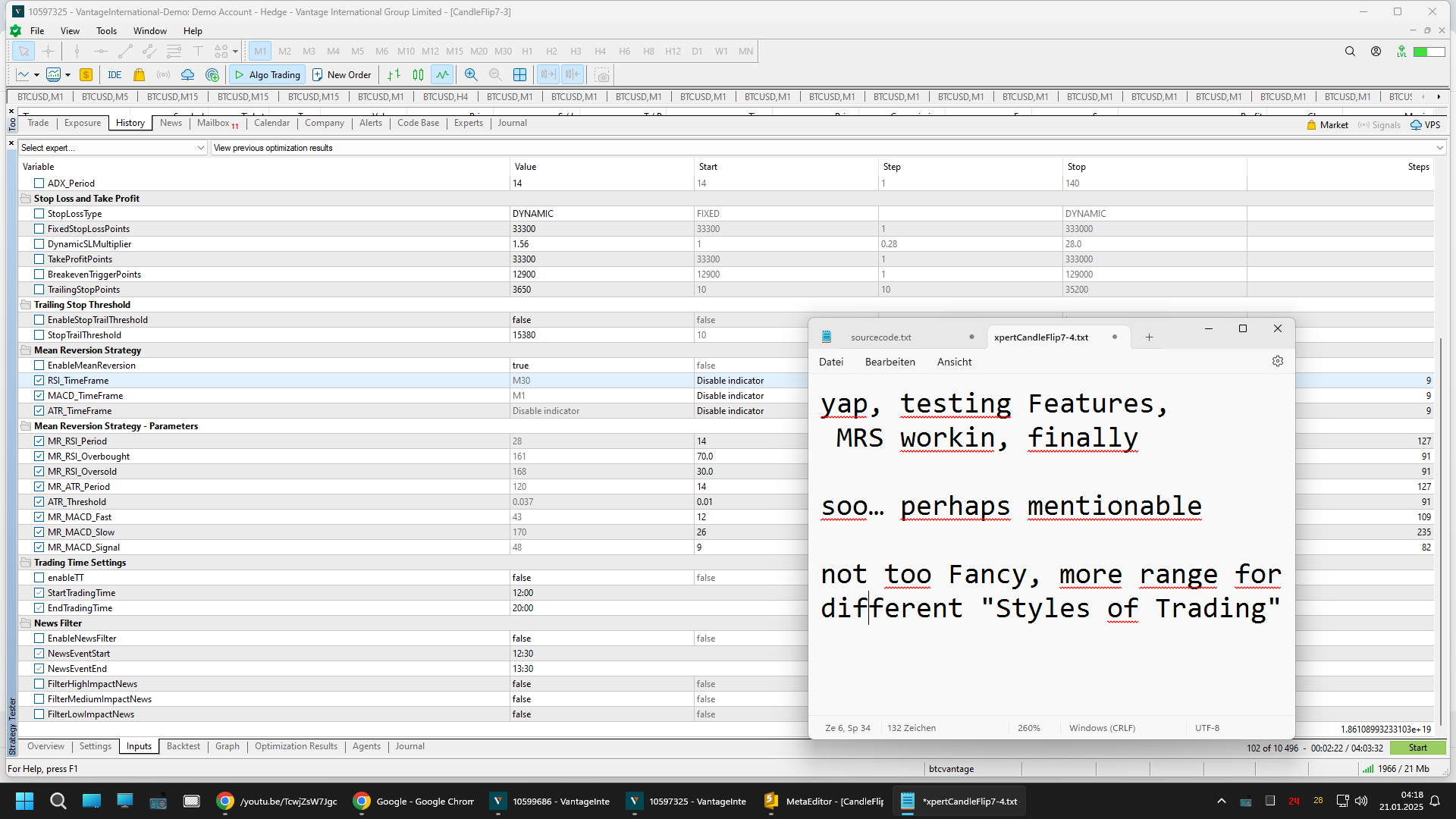Select the crosshair cursor tool
Screen dimensions: 1456x819
tap(48, 52)
